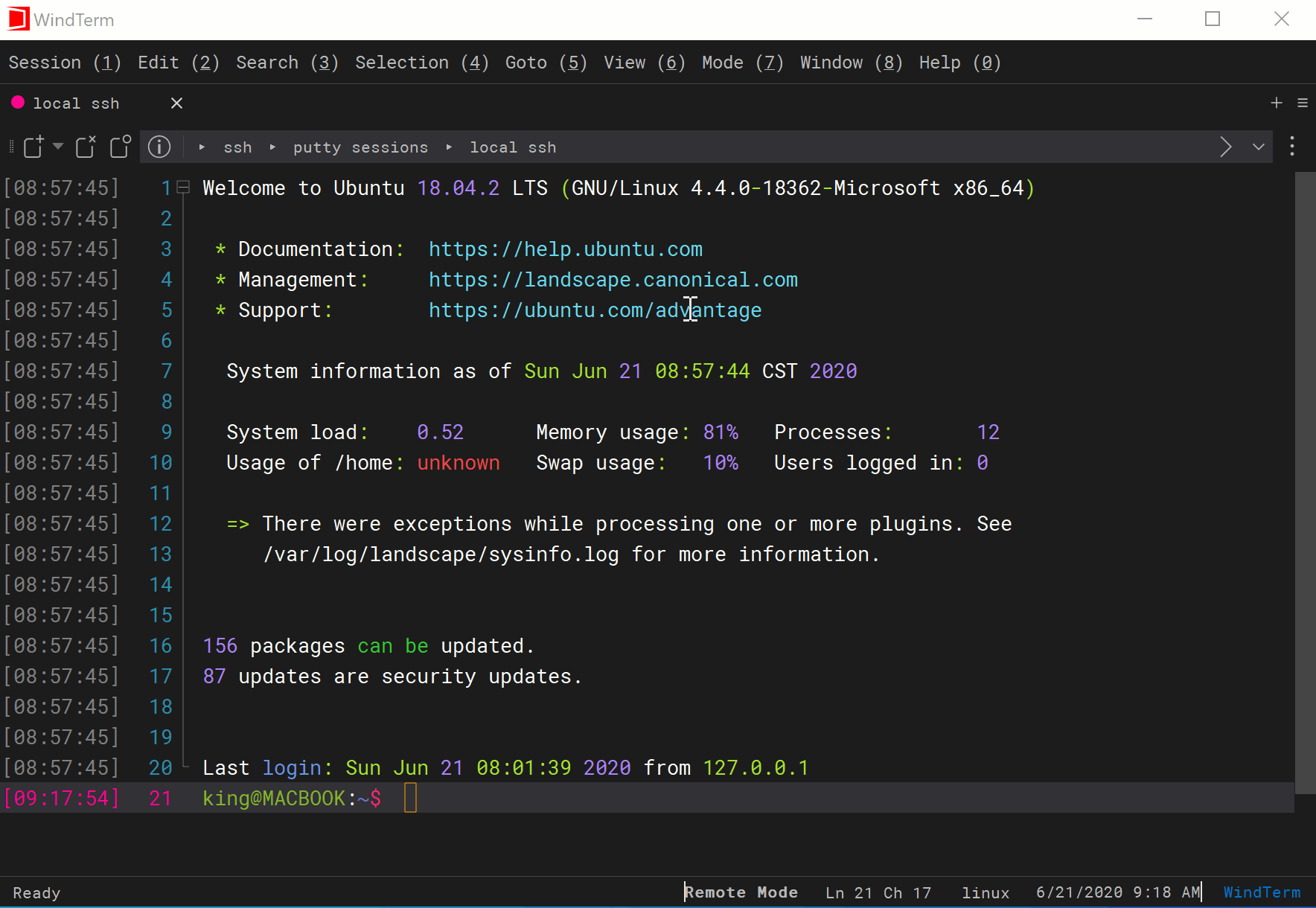Open the Selection menu
This screenshot has height=908, width=1316.
click(x=421, y=63)
